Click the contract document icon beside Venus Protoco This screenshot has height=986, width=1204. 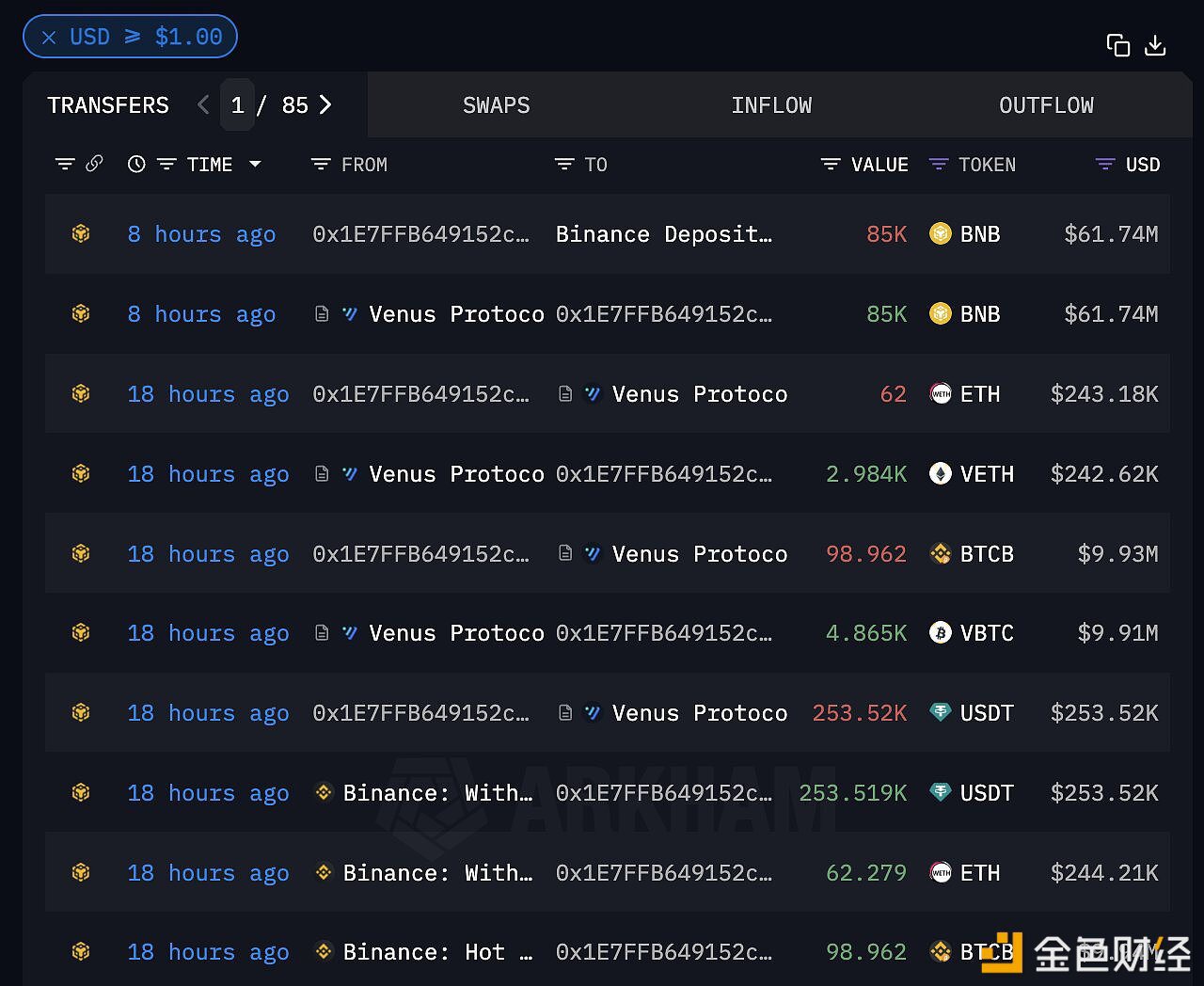(x=322, y=314)
